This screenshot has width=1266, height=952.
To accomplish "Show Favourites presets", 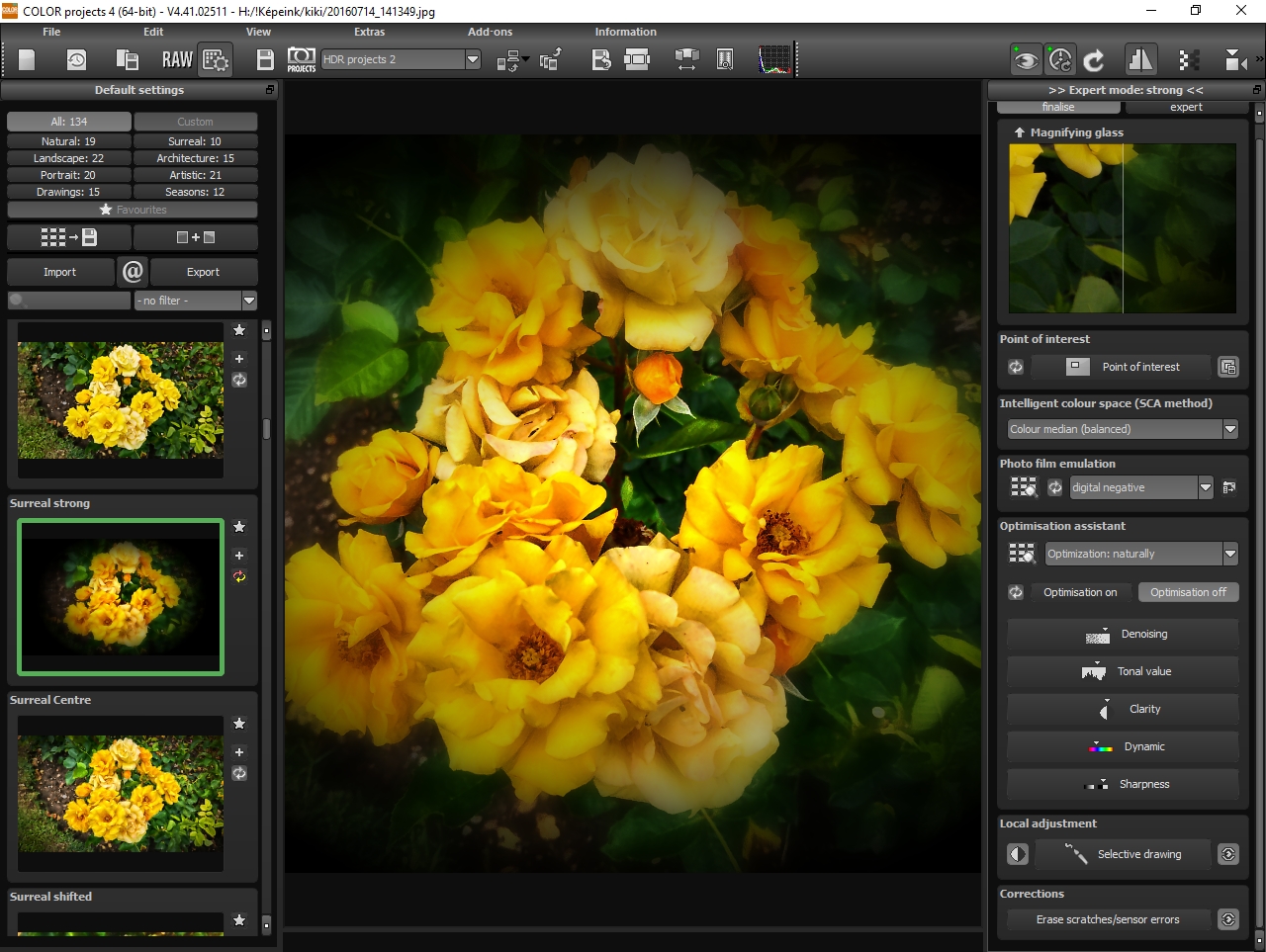I will (x=133, y=210).
